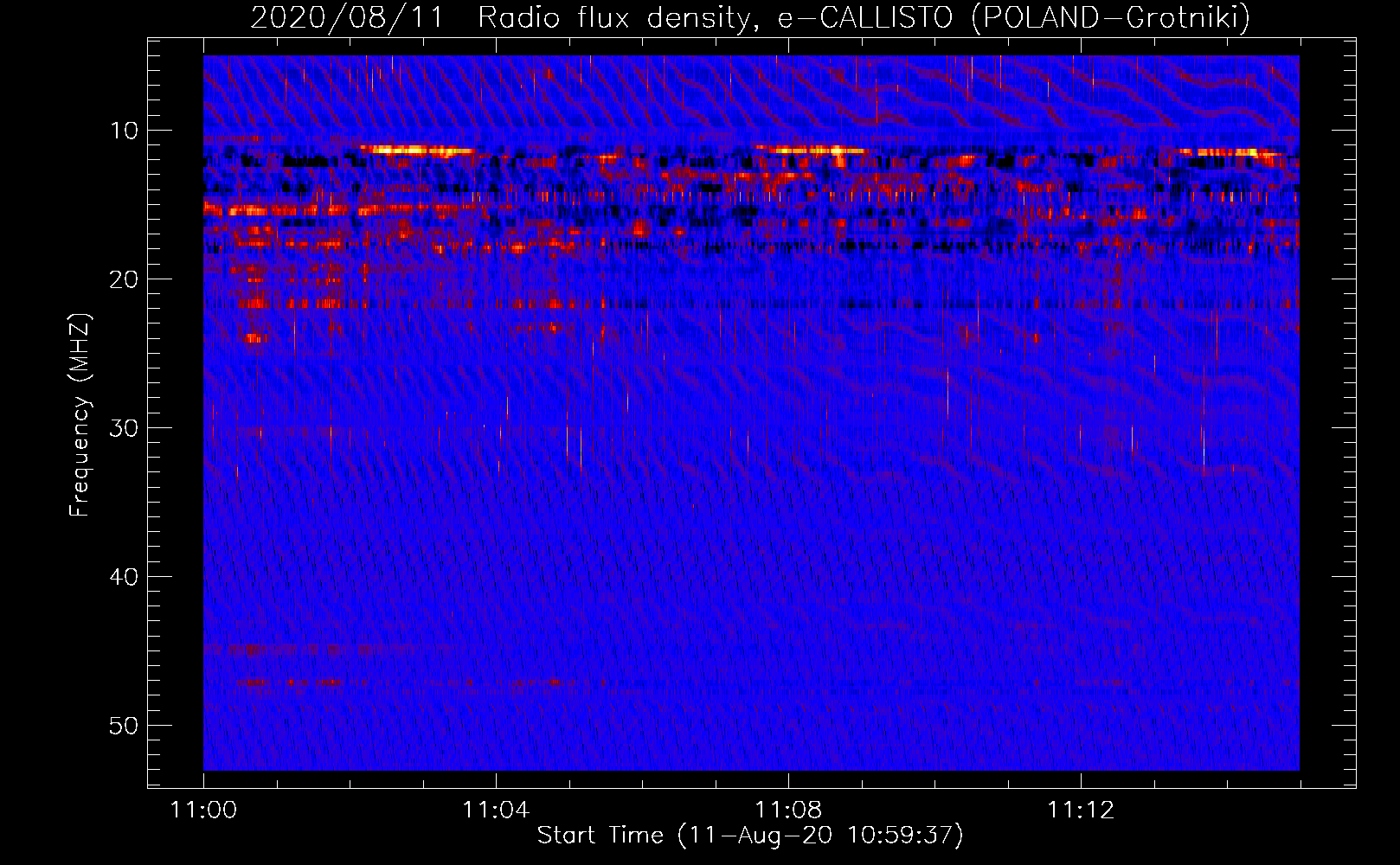Click the 'Frequency (MHZ)' axis label
The height and width of the screenshot is (865, 1400).
(x=80, y=415)
